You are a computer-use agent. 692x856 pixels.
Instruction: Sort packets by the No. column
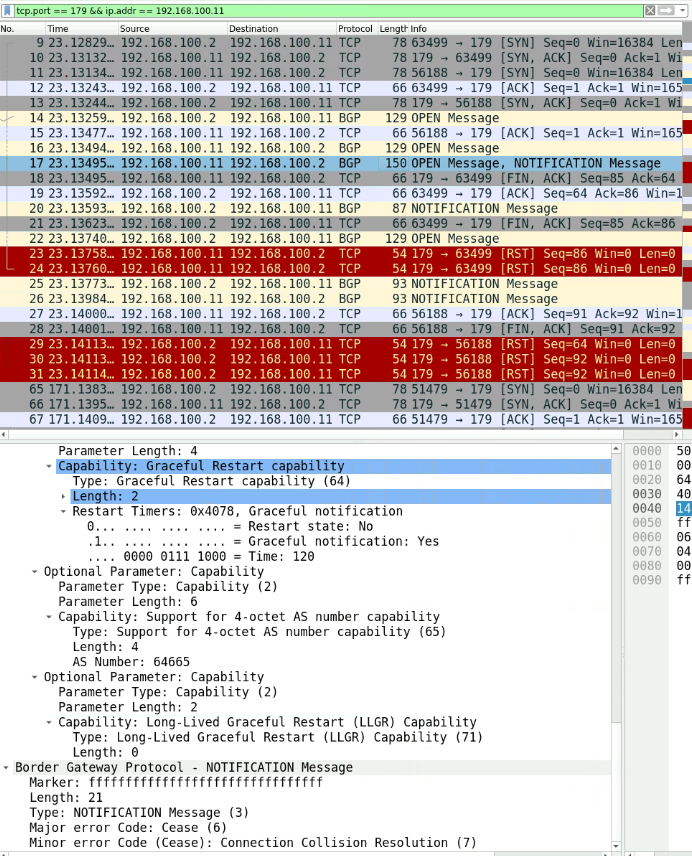22,28
